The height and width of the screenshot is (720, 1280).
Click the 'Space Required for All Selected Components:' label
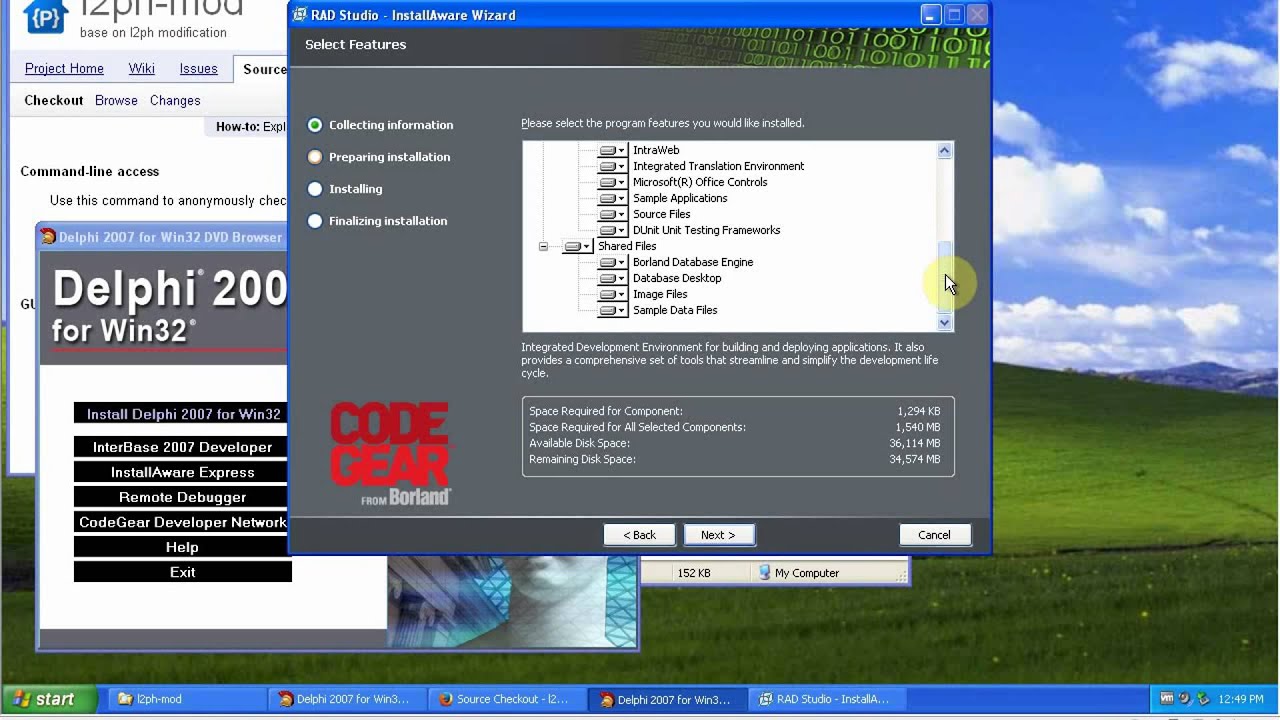click(x=637, y=427)
